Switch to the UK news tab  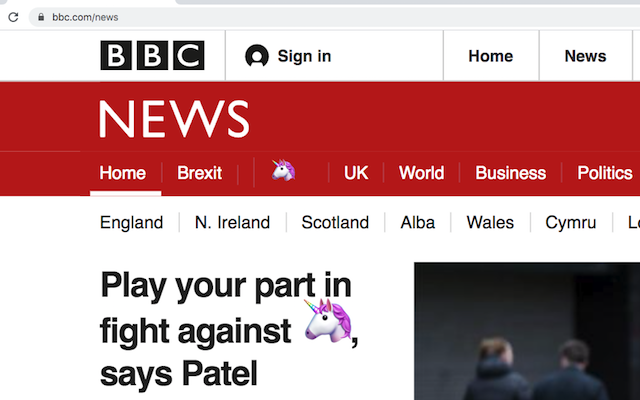356,173
